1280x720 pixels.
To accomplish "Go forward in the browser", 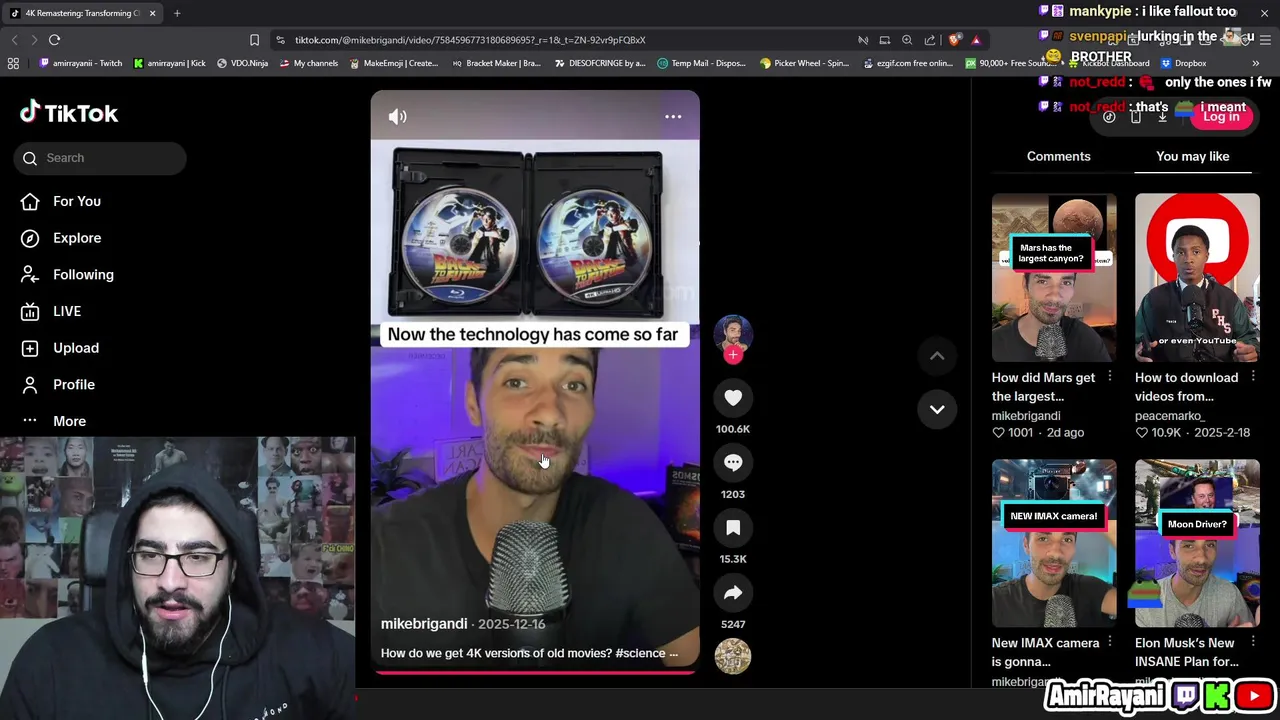I will point(33,40).
